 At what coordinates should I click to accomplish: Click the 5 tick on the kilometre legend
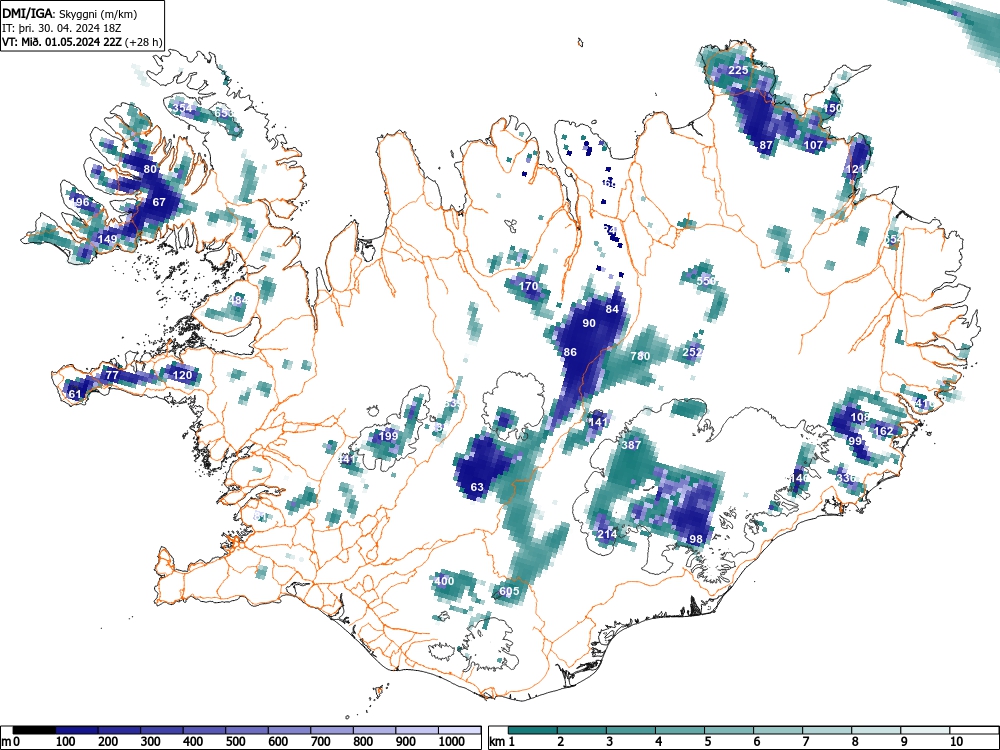click(x=707, y=742)
